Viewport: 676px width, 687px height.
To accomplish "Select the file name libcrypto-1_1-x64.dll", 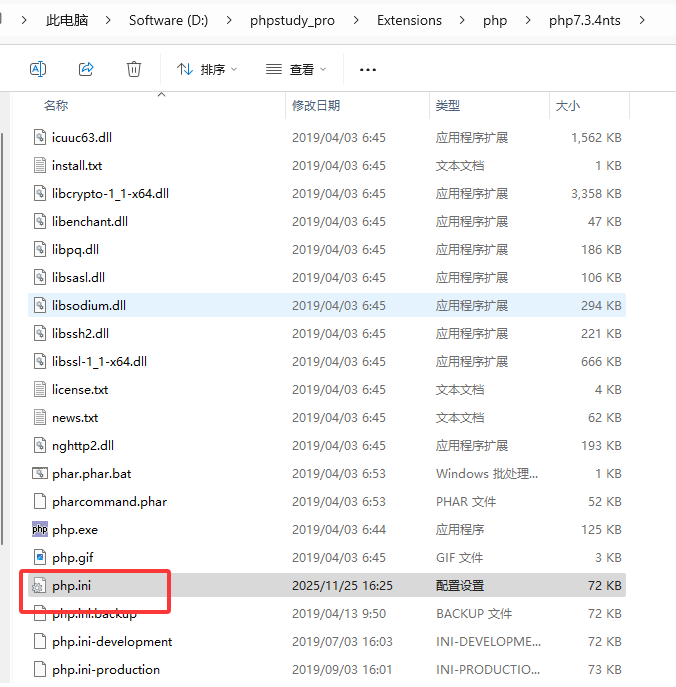I will pos(110,194).
